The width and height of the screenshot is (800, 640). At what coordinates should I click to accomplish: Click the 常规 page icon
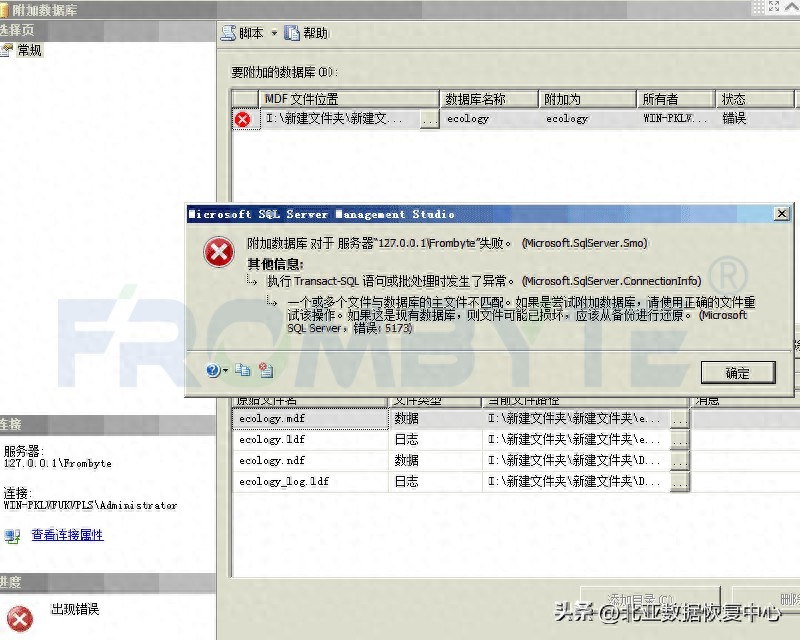(7, 50)
